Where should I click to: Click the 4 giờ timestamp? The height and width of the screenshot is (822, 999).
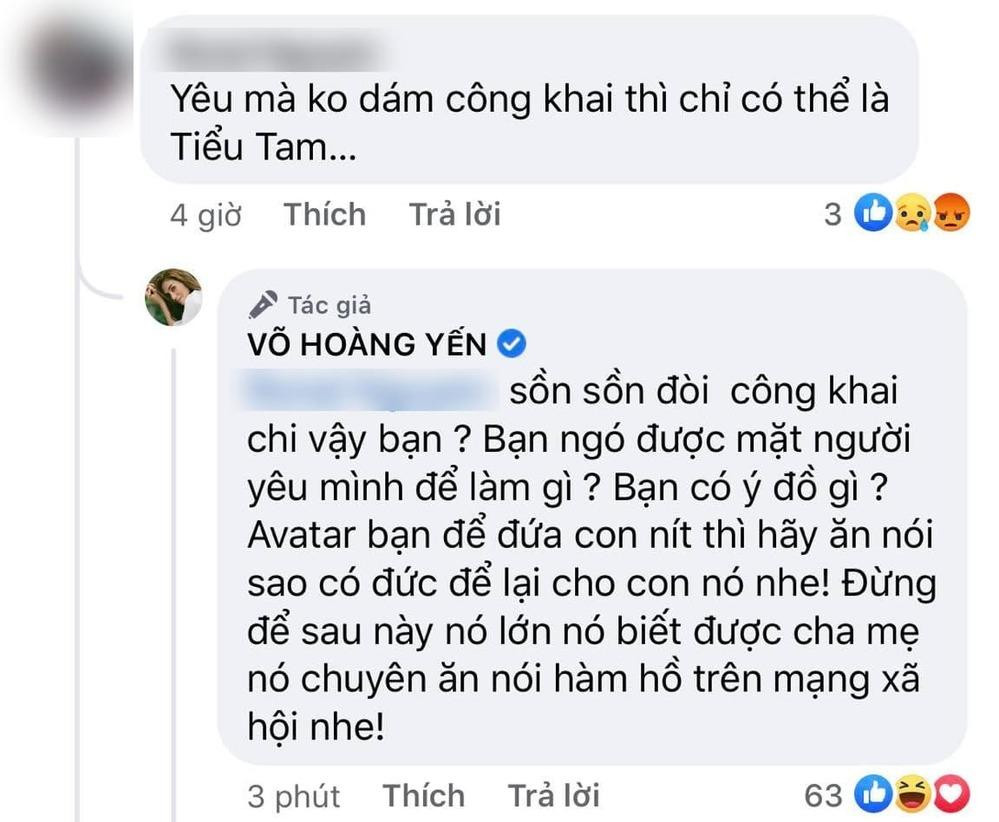pyautogui.click(x=205, y=214)
